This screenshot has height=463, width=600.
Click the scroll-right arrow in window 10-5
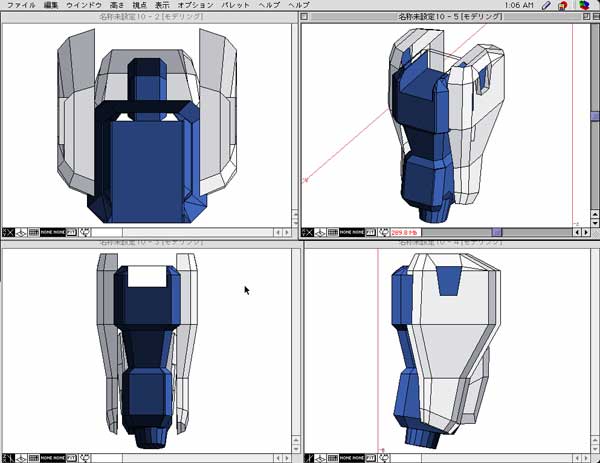click(x=586, y=232)
